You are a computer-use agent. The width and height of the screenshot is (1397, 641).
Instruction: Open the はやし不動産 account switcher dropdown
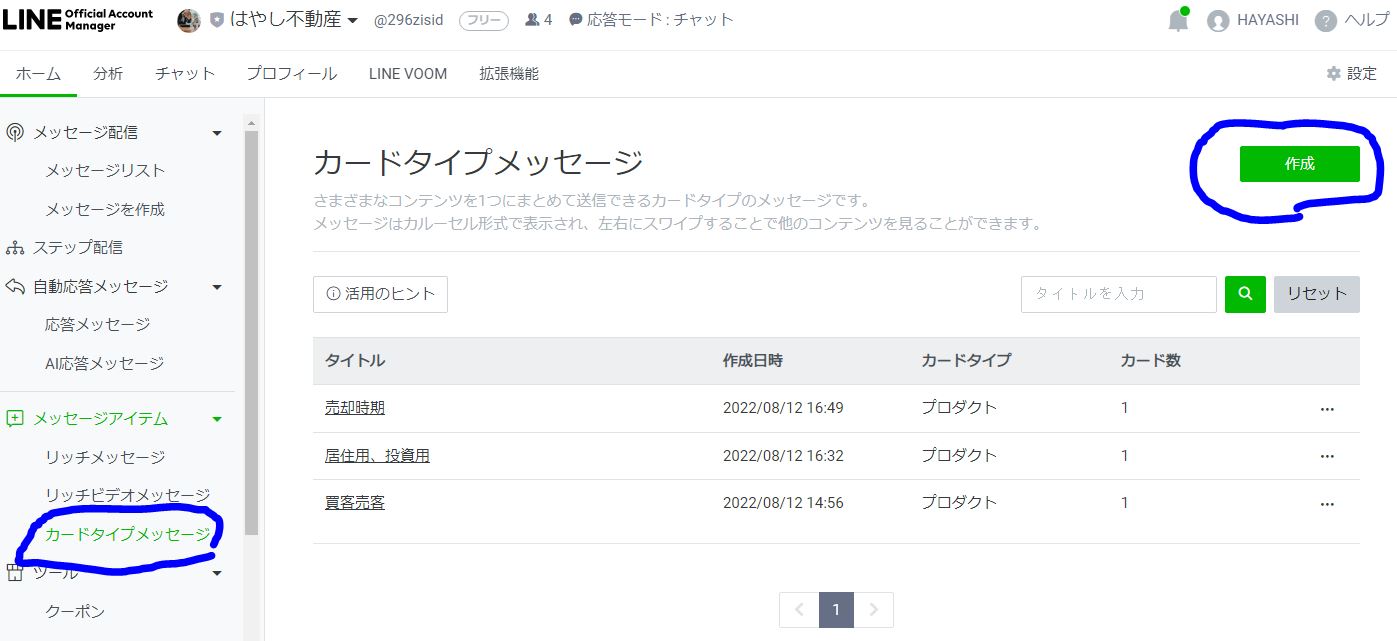coord(352,21)
